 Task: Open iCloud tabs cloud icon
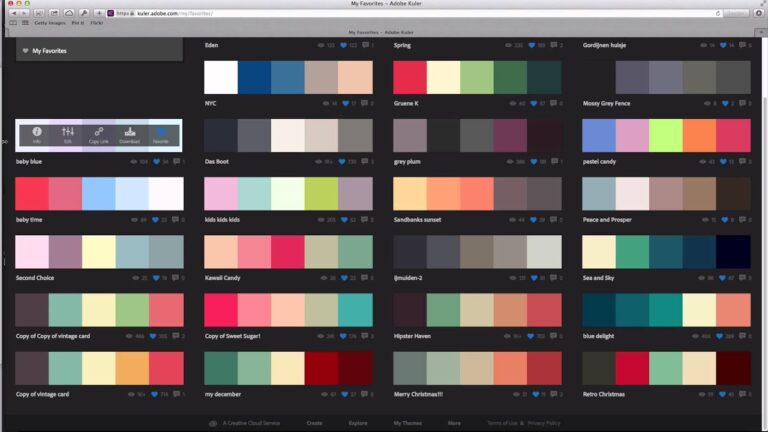click(69, 13)
